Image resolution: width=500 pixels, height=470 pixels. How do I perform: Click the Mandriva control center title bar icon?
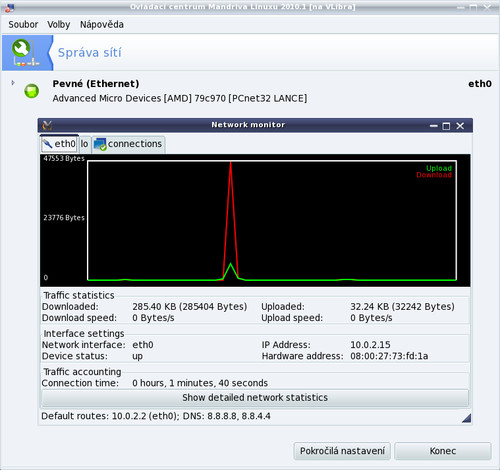(x=10, y=7)
